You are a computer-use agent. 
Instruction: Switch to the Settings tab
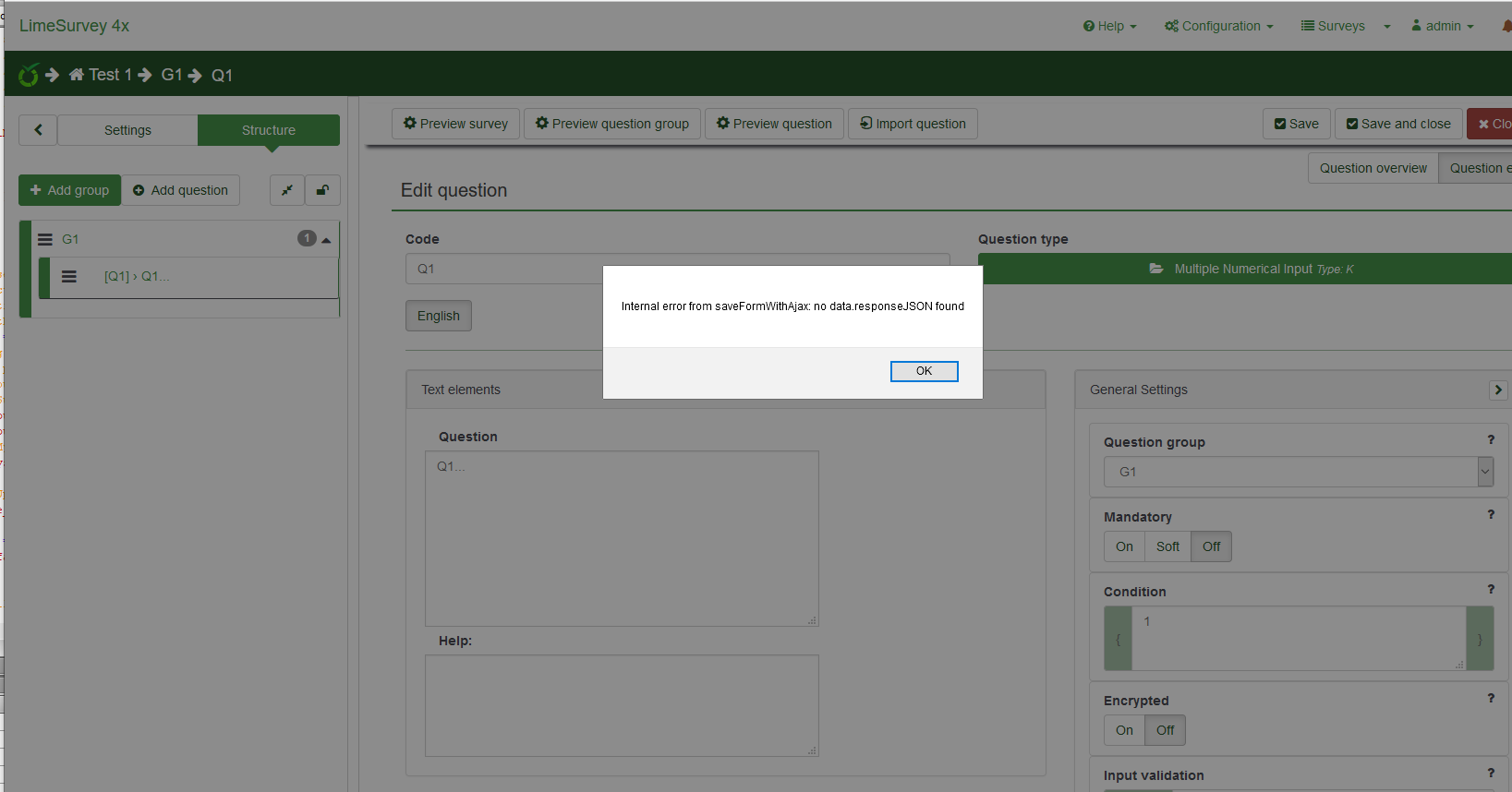[x=127, y=130]
